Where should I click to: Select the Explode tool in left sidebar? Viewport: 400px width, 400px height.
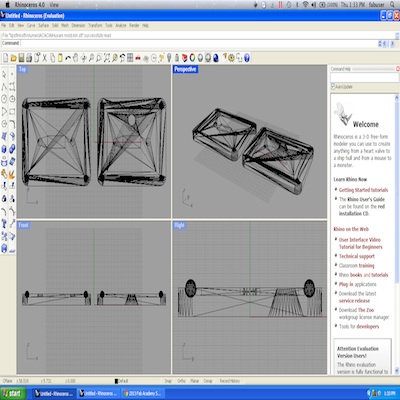coord(12,174)
